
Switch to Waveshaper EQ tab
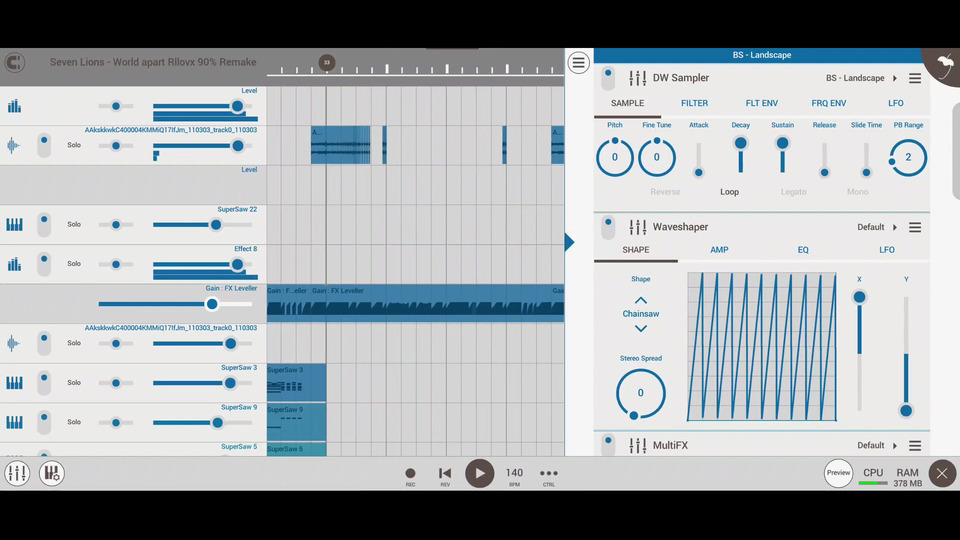[803, 250]
